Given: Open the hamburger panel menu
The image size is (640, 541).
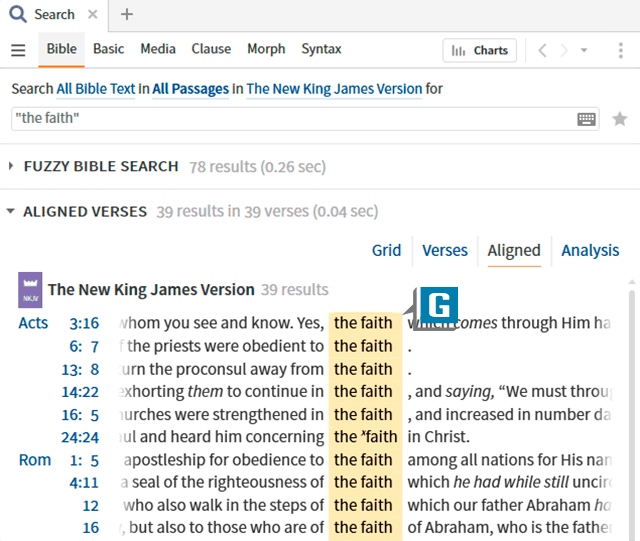Looking at the screenshot, I should 18,50.
